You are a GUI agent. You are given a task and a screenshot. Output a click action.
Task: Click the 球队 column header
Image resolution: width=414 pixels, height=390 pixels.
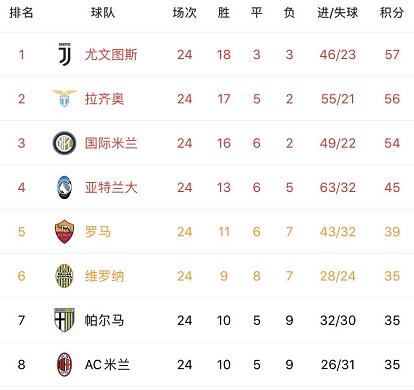click(103, 13)
